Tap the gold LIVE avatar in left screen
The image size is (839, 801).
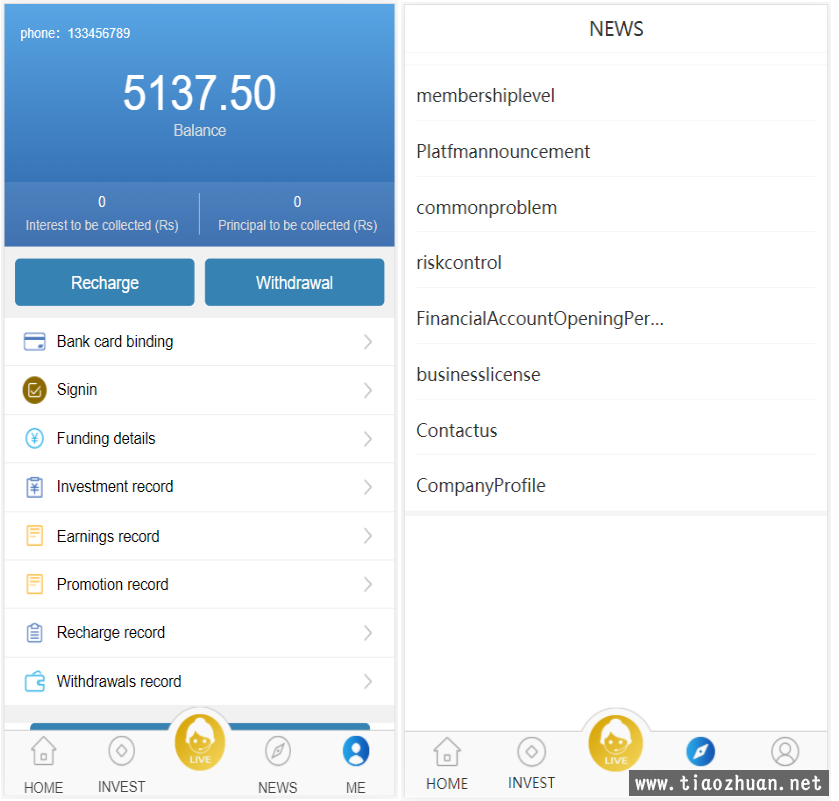click(200, 743)
